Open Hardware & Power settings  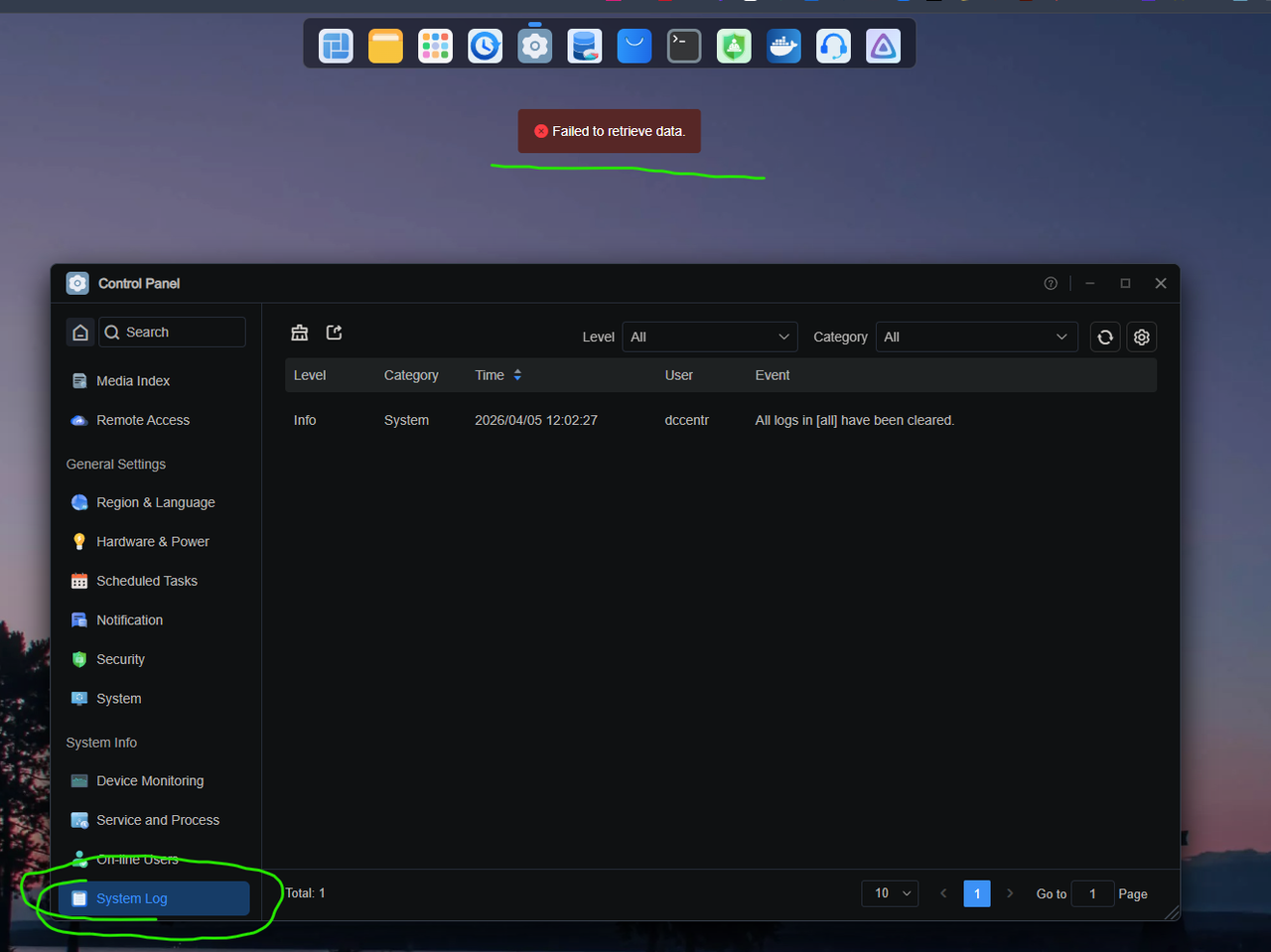point(154,542)
